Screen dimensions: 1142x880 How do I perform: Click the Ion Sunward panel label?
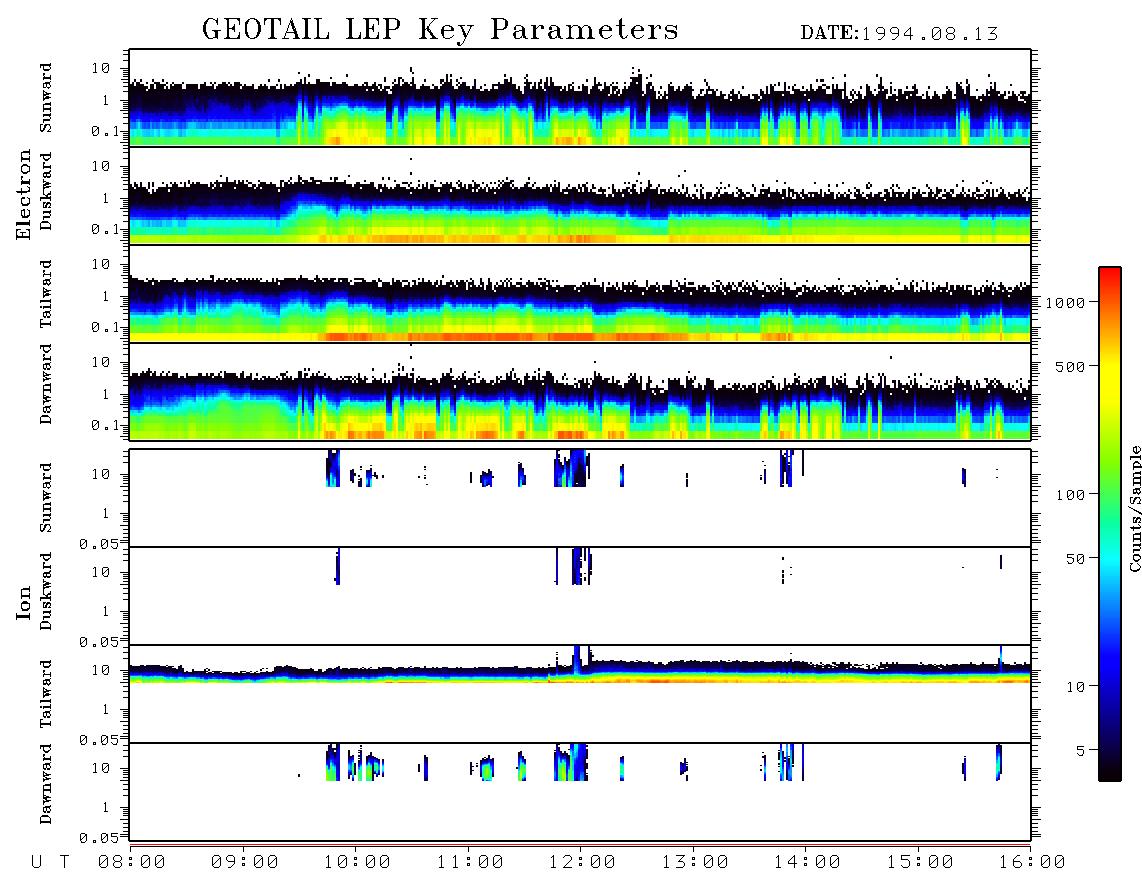46,498
